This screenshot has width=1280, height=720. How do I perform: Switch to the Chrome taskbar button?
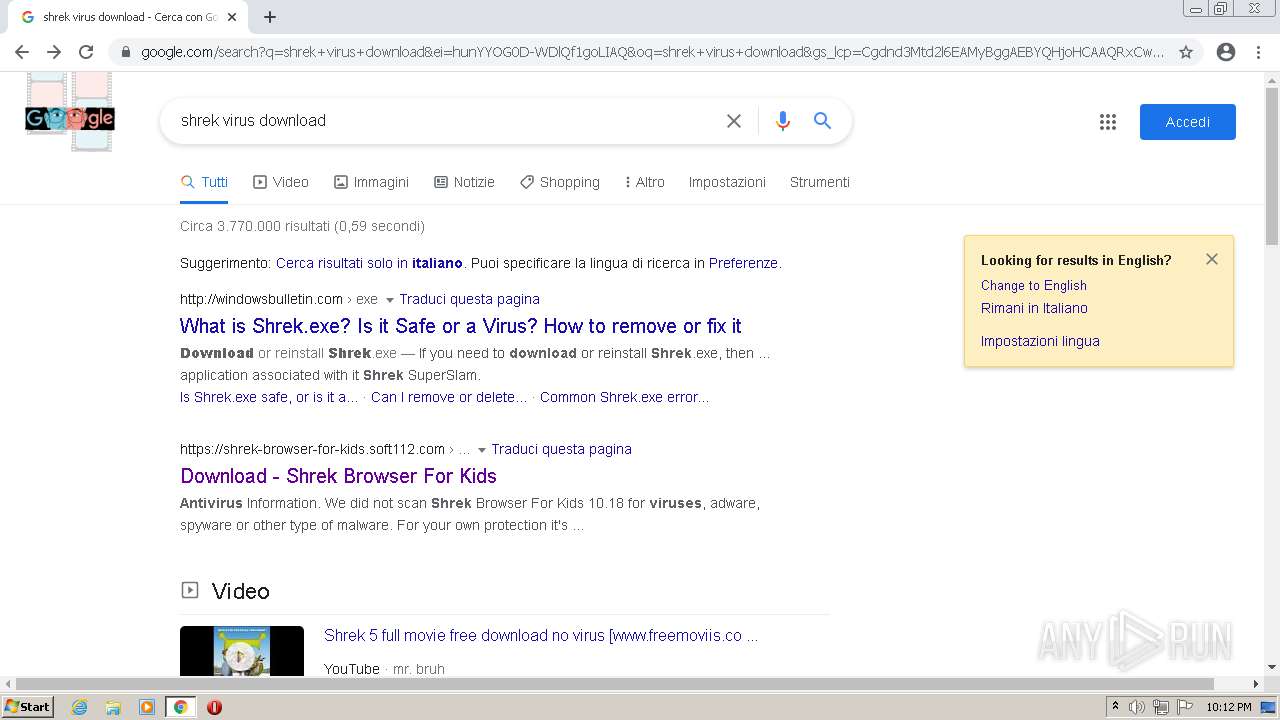click(180, 707)
